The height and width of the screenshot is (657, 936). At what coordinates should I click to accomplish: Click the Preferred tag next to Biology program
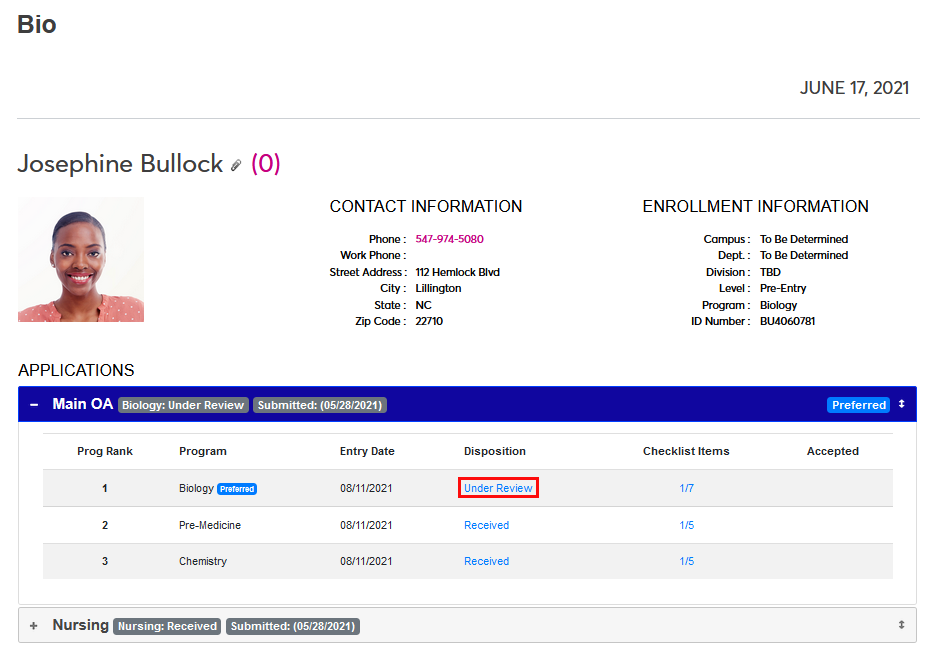[x=237, y=489]
